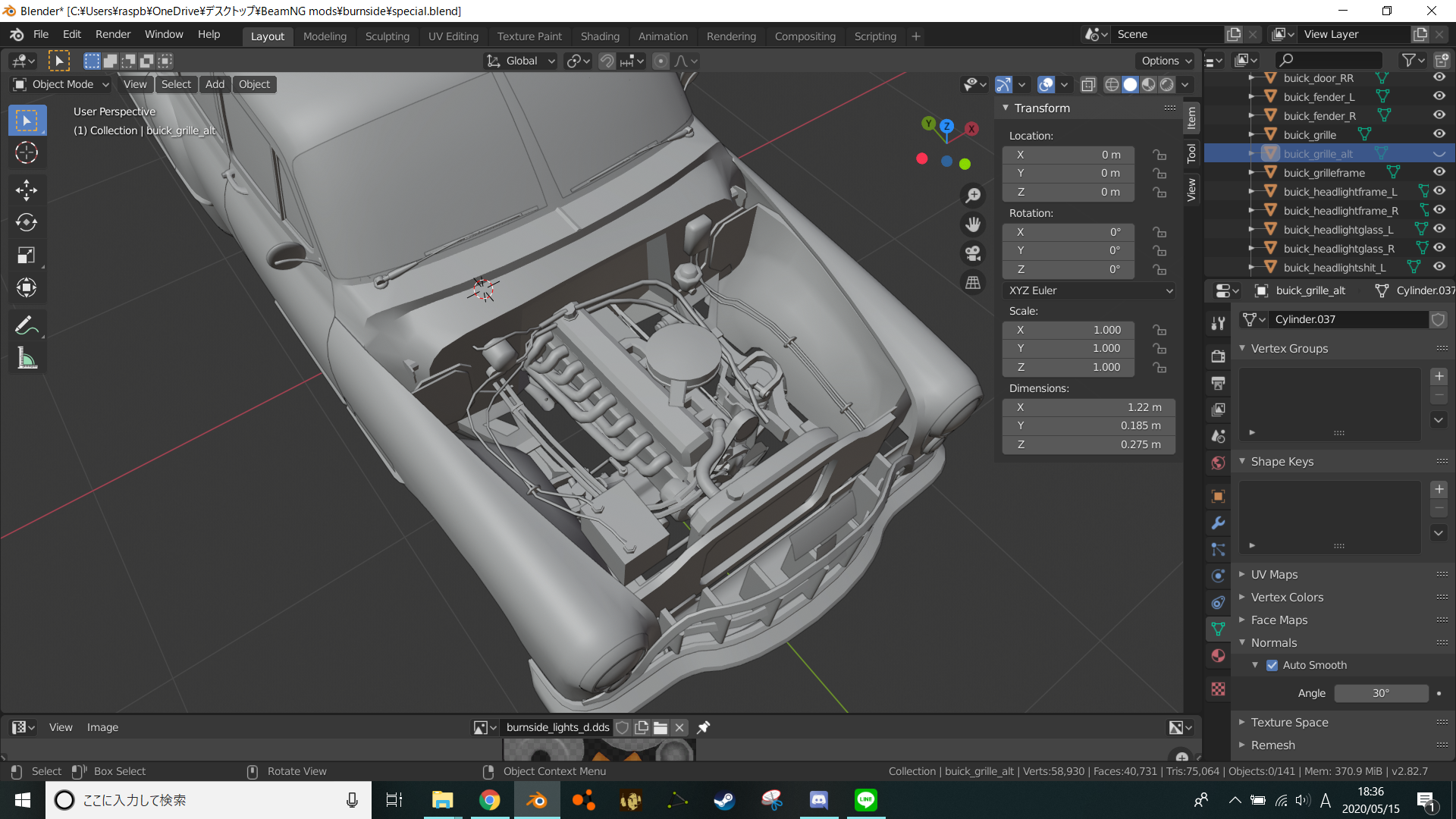Screen dimensions: 1456x819
Task: Click the Scale Y value field
Action: click(1068, 348)
